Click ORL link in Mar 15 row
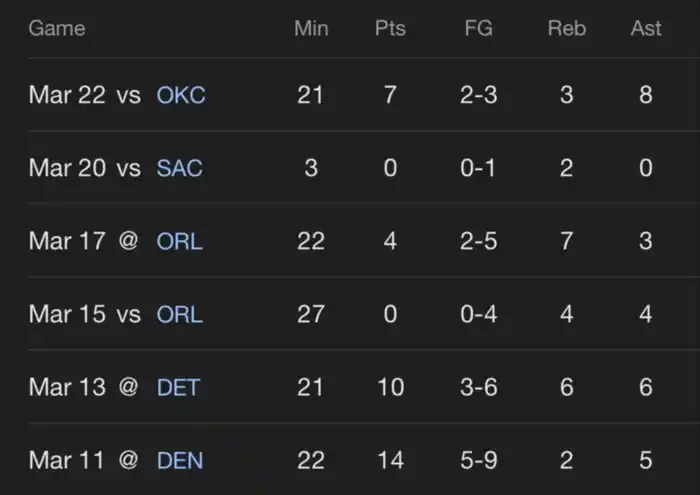This screenshot has width=700, height=495. click(x=179, y=314)
